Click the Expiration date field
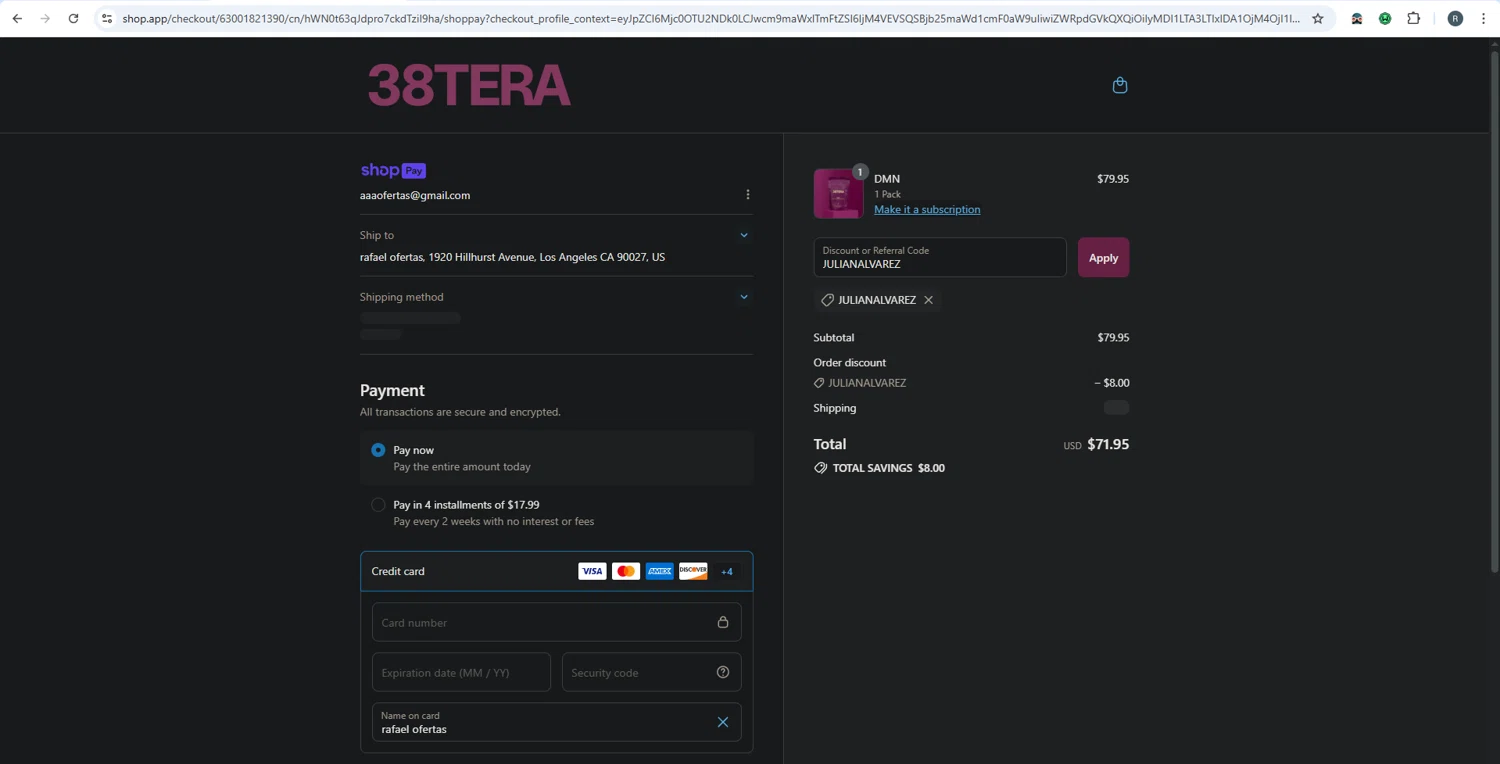This screenshot has width=1500, height=764. 461,672
